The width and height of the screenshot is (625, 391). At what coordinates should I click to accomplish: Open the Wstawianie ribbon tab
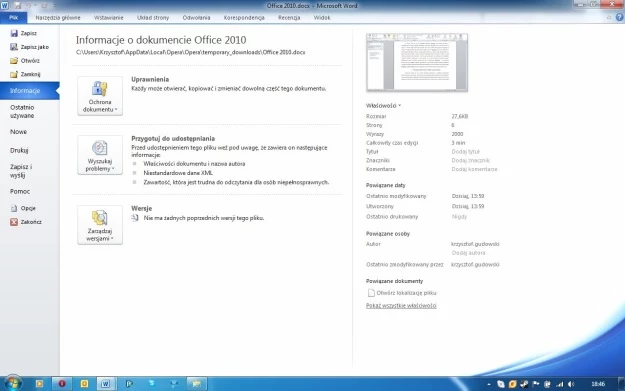(108, 18)
